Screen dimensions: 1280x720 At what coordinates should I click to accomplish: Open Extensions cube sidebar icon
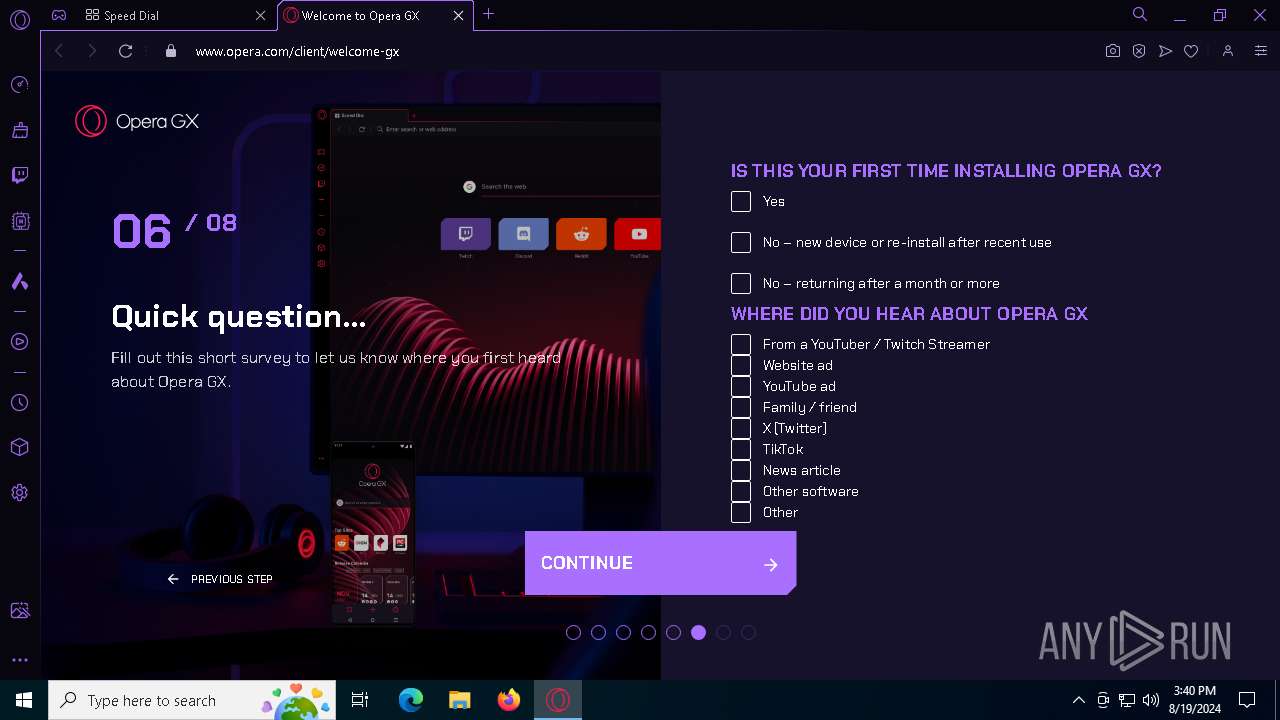click(19, 447)
